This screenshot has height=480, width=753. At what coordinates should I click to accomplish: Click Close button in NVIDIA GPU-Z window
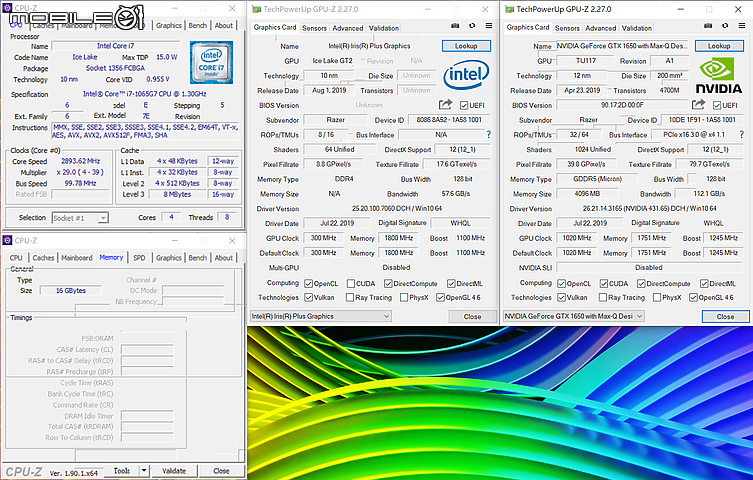point(725,316)
